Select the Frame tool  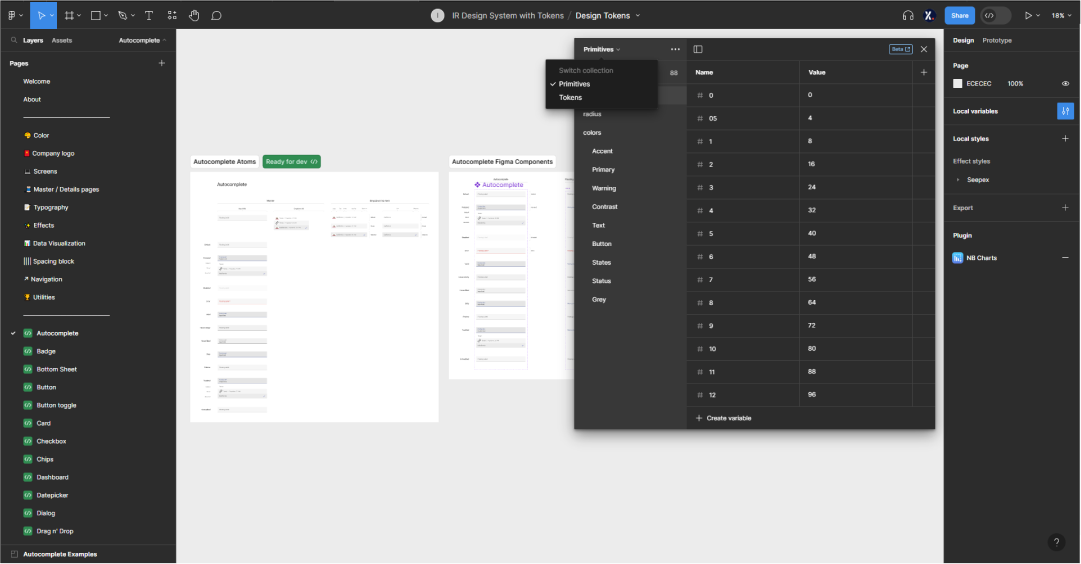click(x=69, y=16)
